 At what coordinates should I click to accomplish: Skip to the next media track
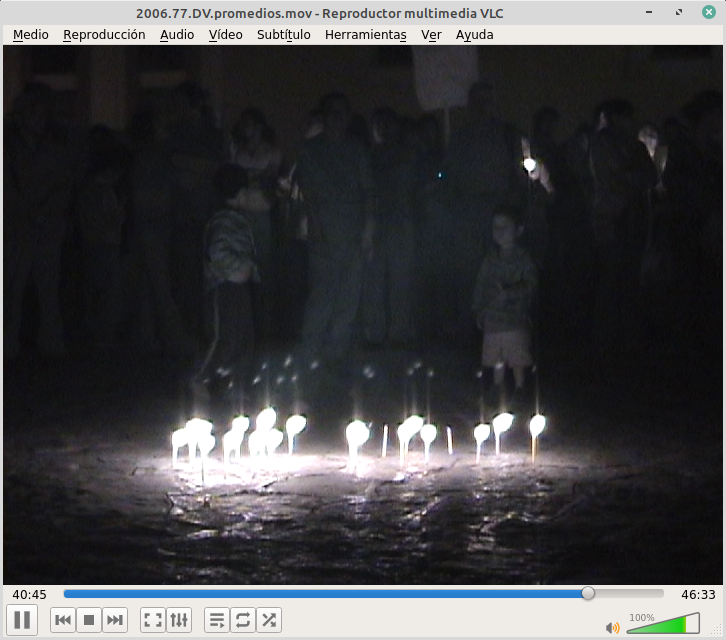click(x=115, y=620)
